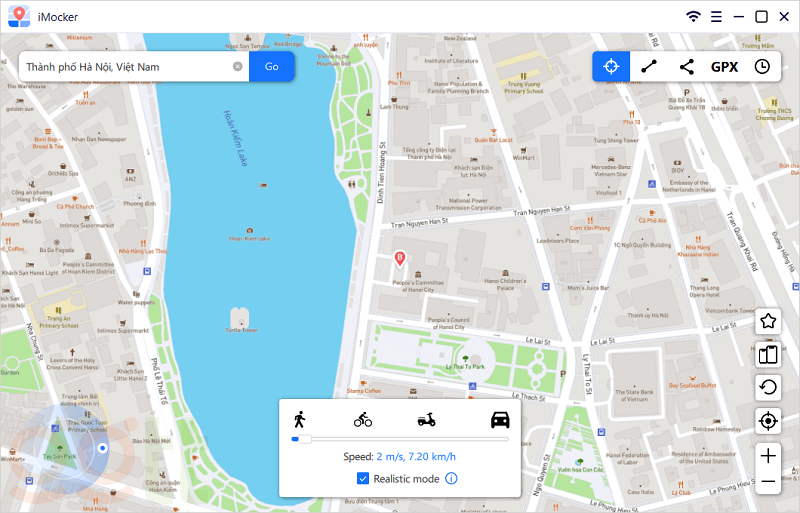
Task: Center map on current location
Action: 768,420
